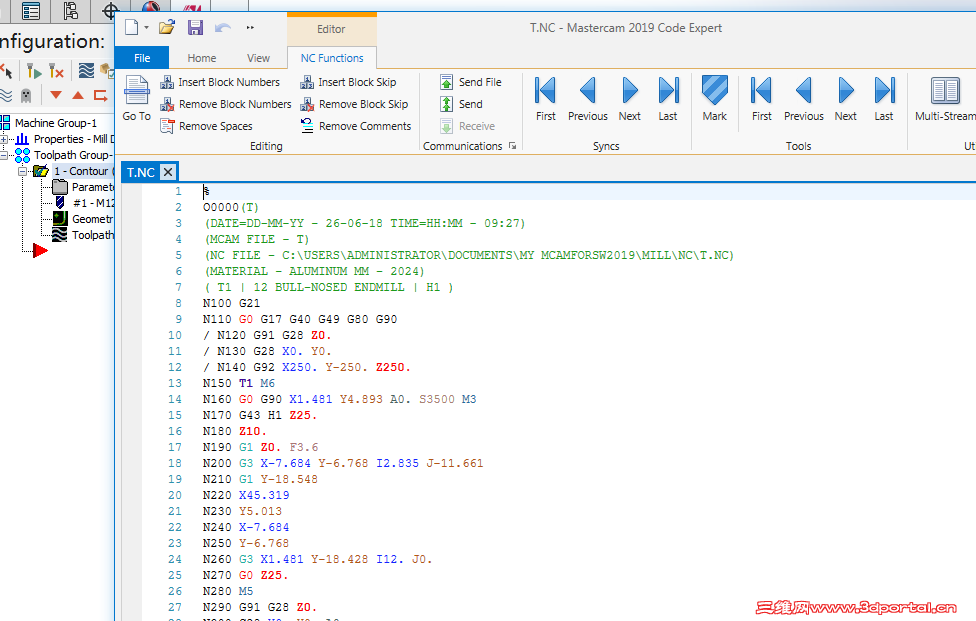The height and width of the screenshot is (621, 976).
Task: Click line number 18 in gutter
Action: point(175,464)
